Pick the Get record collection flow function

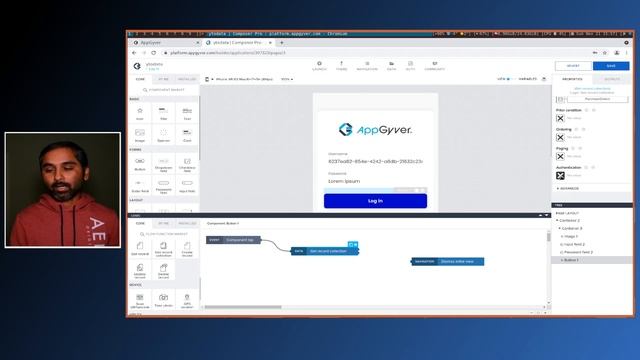click(x=163, y=248)
